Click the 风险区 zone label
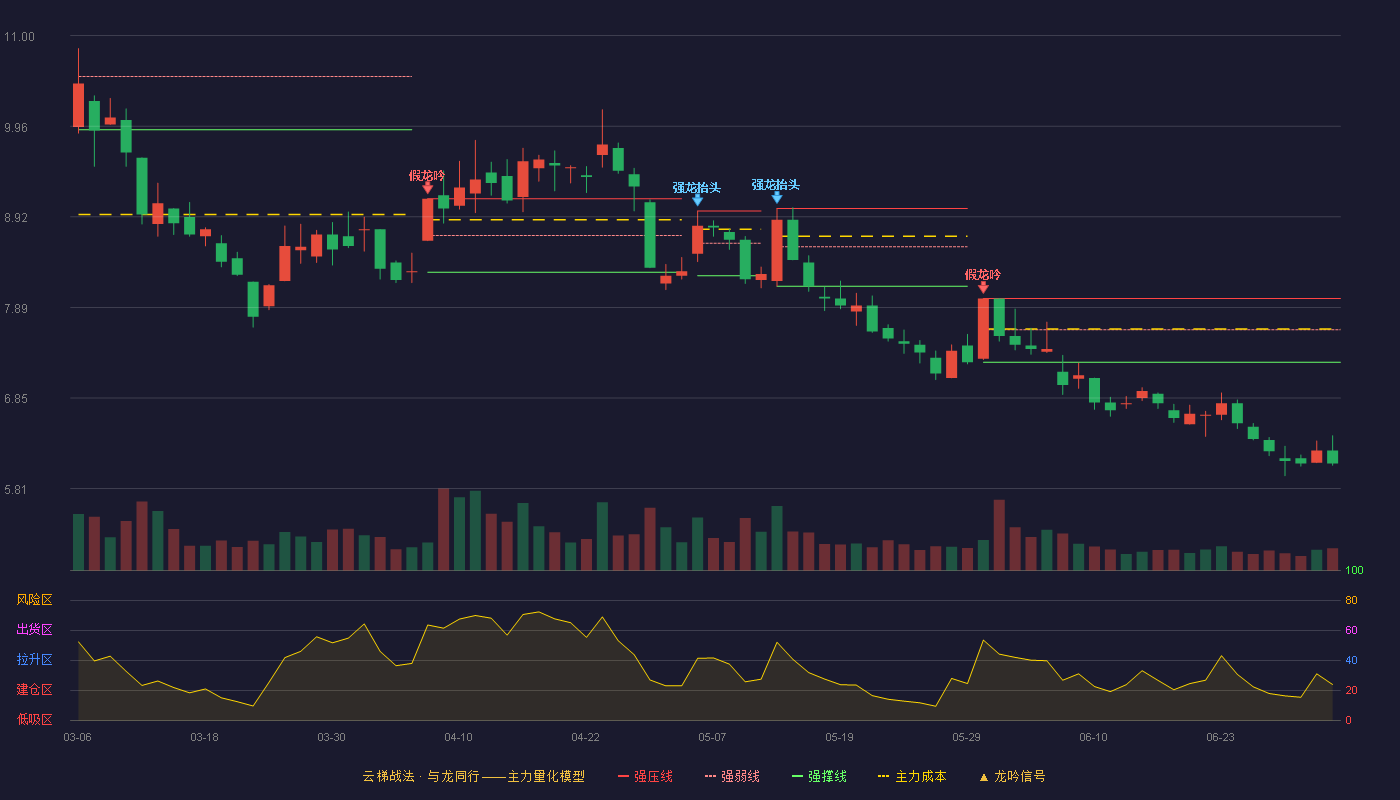The width and height of the screenshot is (1400, 800). 34,600
